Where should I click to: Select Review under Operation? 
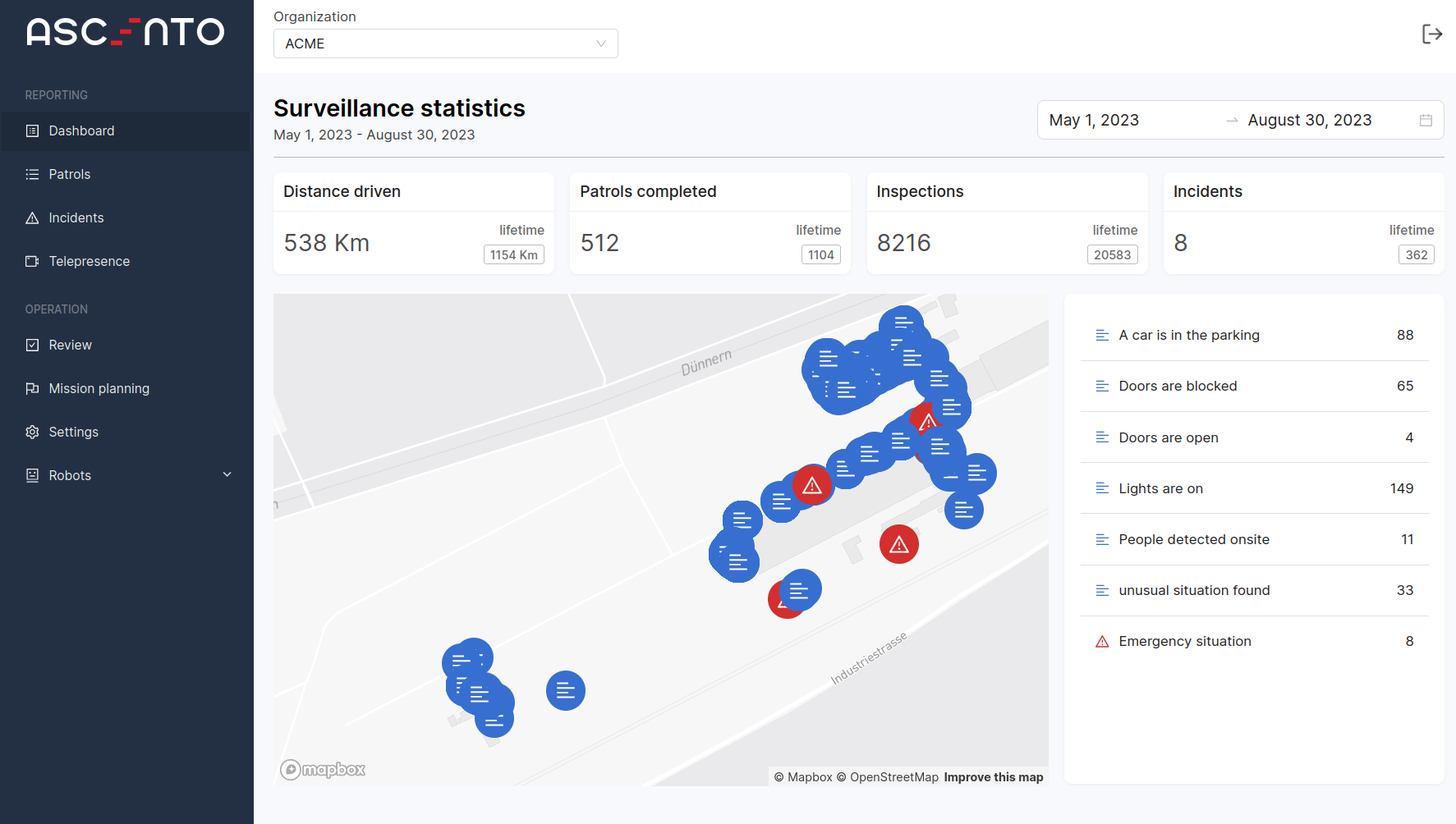(x=70, y=346)
